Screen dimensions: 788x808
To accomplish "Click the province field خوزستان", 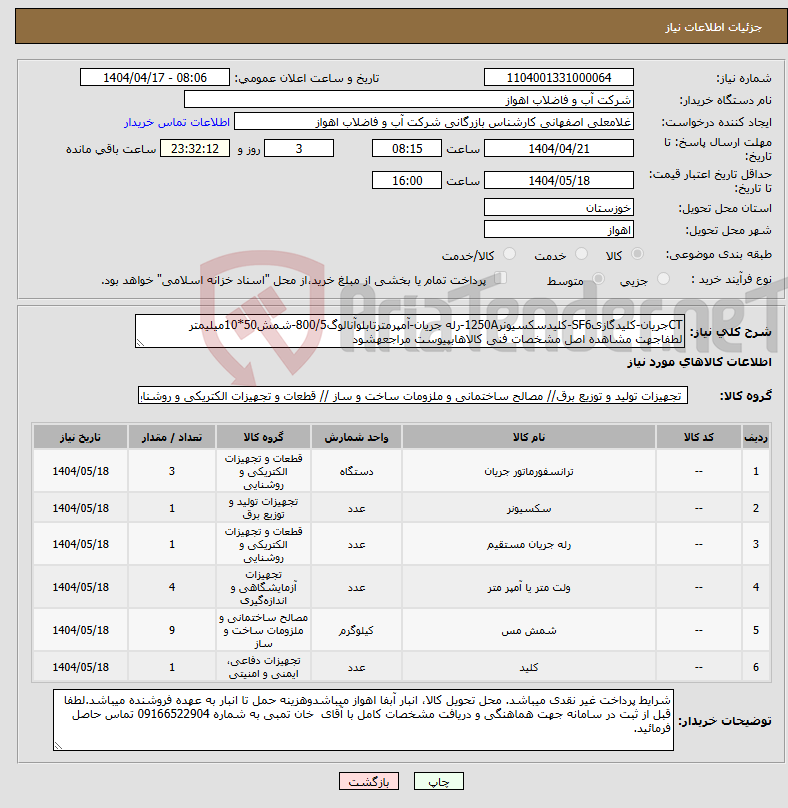I will [x=559, y=207].
